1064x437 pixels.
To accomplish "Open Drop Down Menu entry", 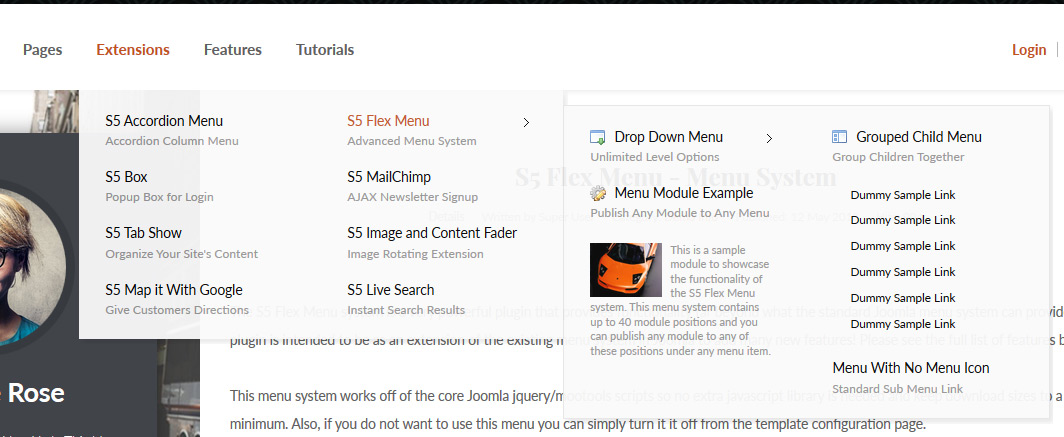I will (x=668, y=137).
